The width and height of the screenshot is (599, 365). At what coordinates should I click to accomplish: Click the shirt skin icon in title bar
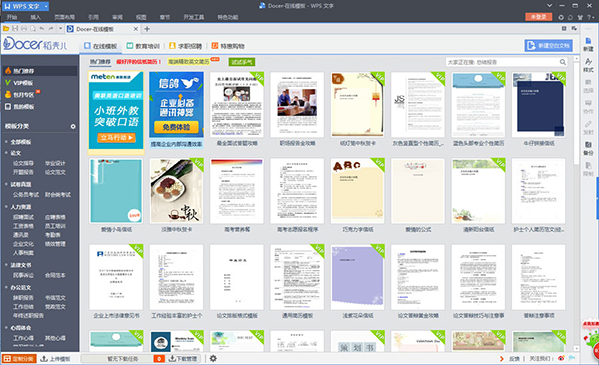(580, 17)
